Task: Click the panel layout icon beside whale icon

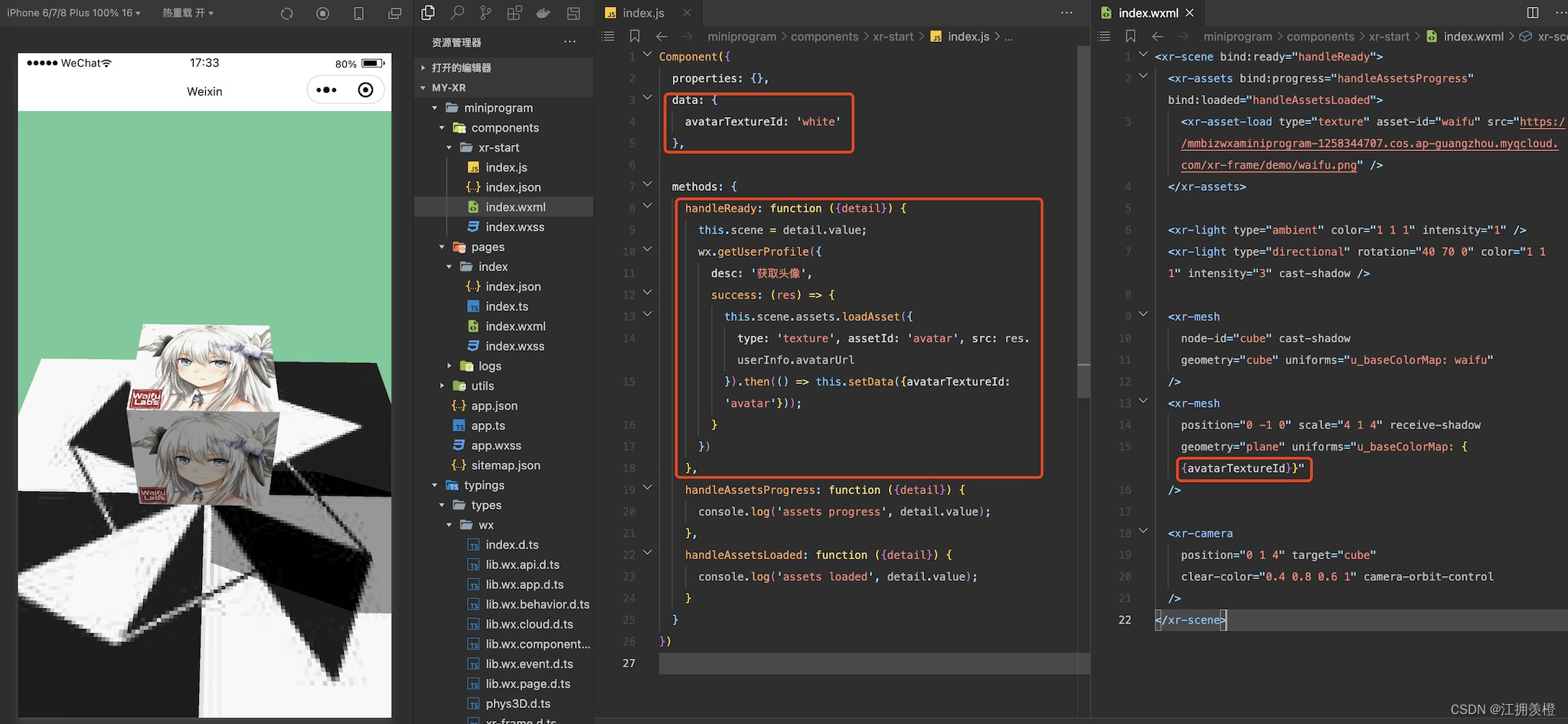Action: pos(573,13)
